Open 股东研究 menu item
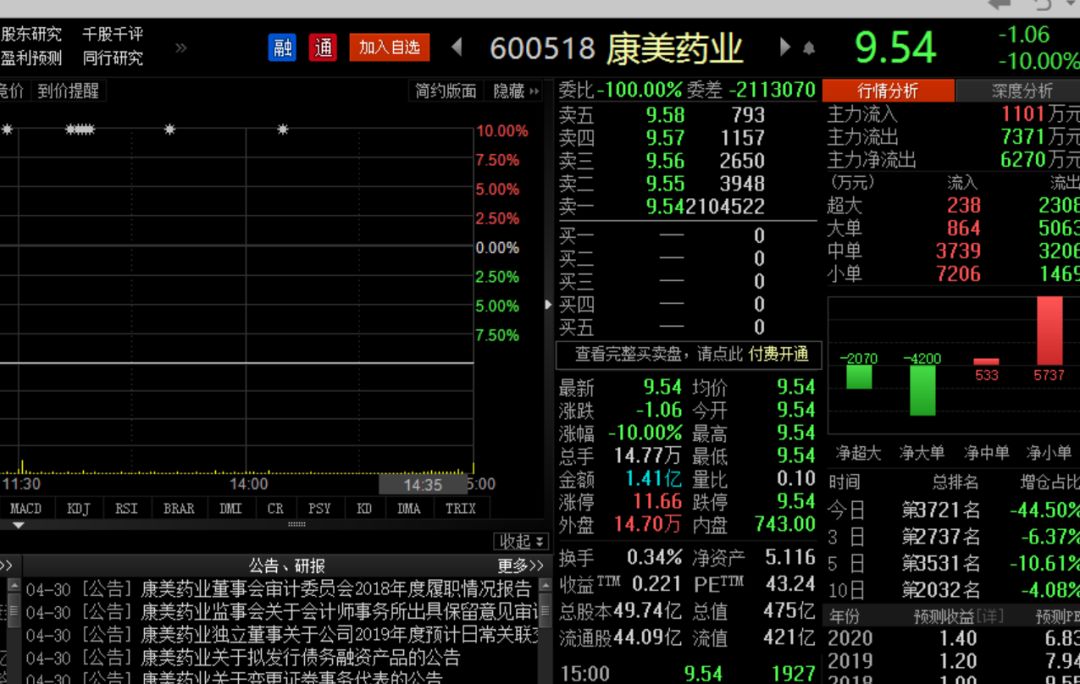The image size is (1080, 684). (x=31, y=34)
